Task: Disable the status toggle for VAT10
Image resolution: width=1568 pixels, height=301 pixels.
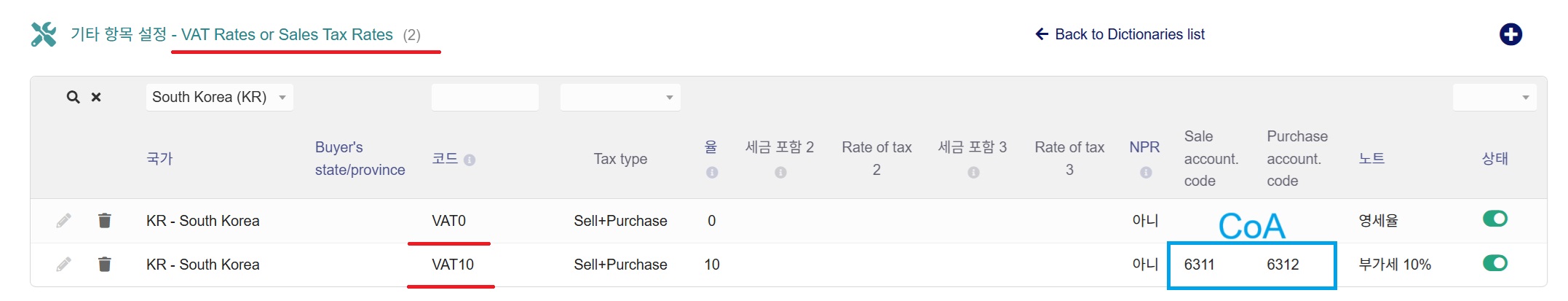Action: (x=1494, y=263)
